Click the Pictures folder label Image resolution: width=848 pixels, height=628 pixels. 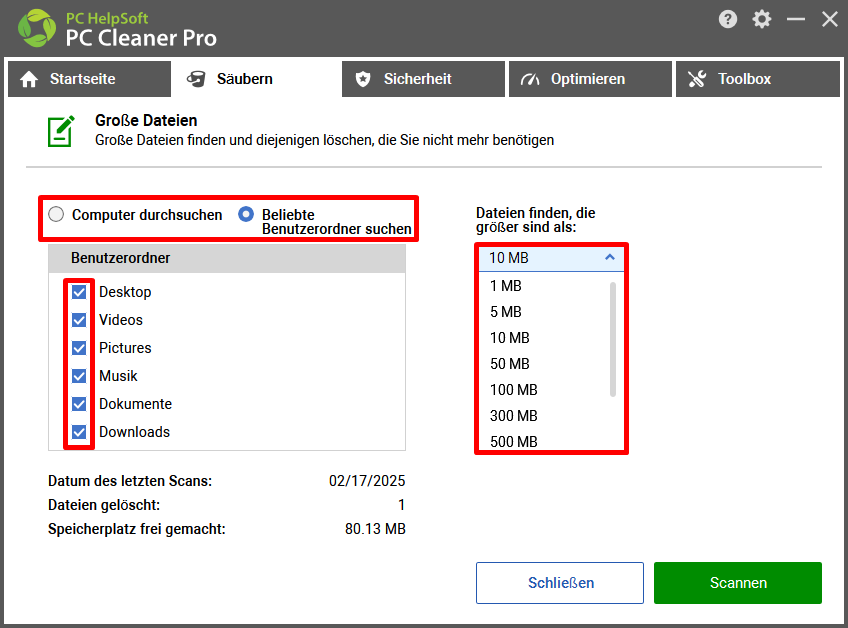(x=125, y=348)
